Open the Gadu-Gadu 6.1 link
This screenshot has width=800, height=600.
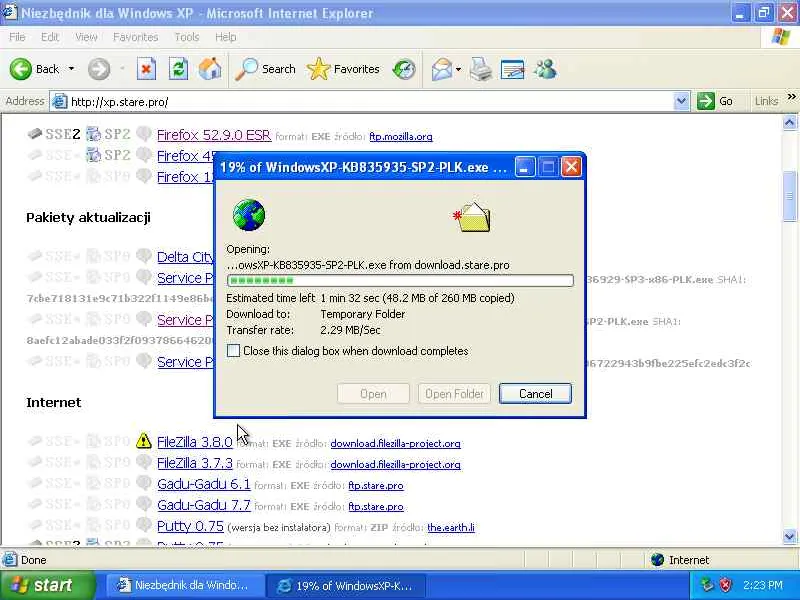(x=204, y=484)
